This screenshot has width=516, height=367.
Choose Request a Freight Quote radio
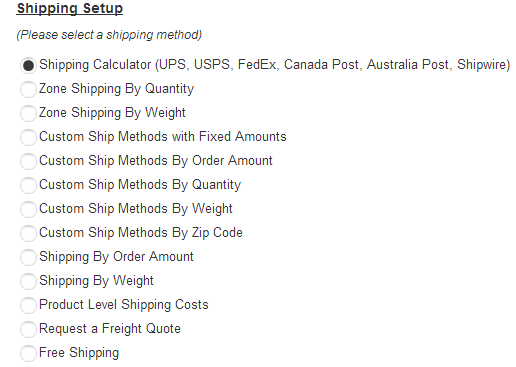point(28,329)
